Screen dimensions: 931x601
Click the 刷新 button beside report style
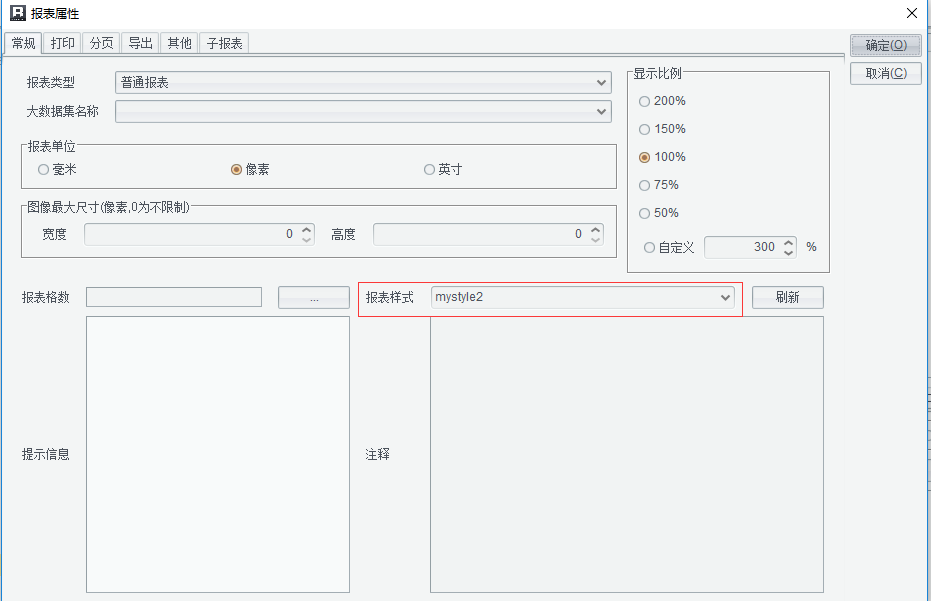pyautogui.click(x=787, y=298)
